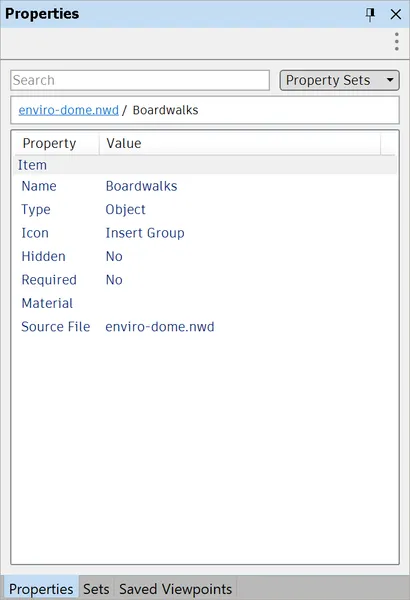Select the Icon property row
This screenshot has height=600, width=410.
[x=205, y=233]
